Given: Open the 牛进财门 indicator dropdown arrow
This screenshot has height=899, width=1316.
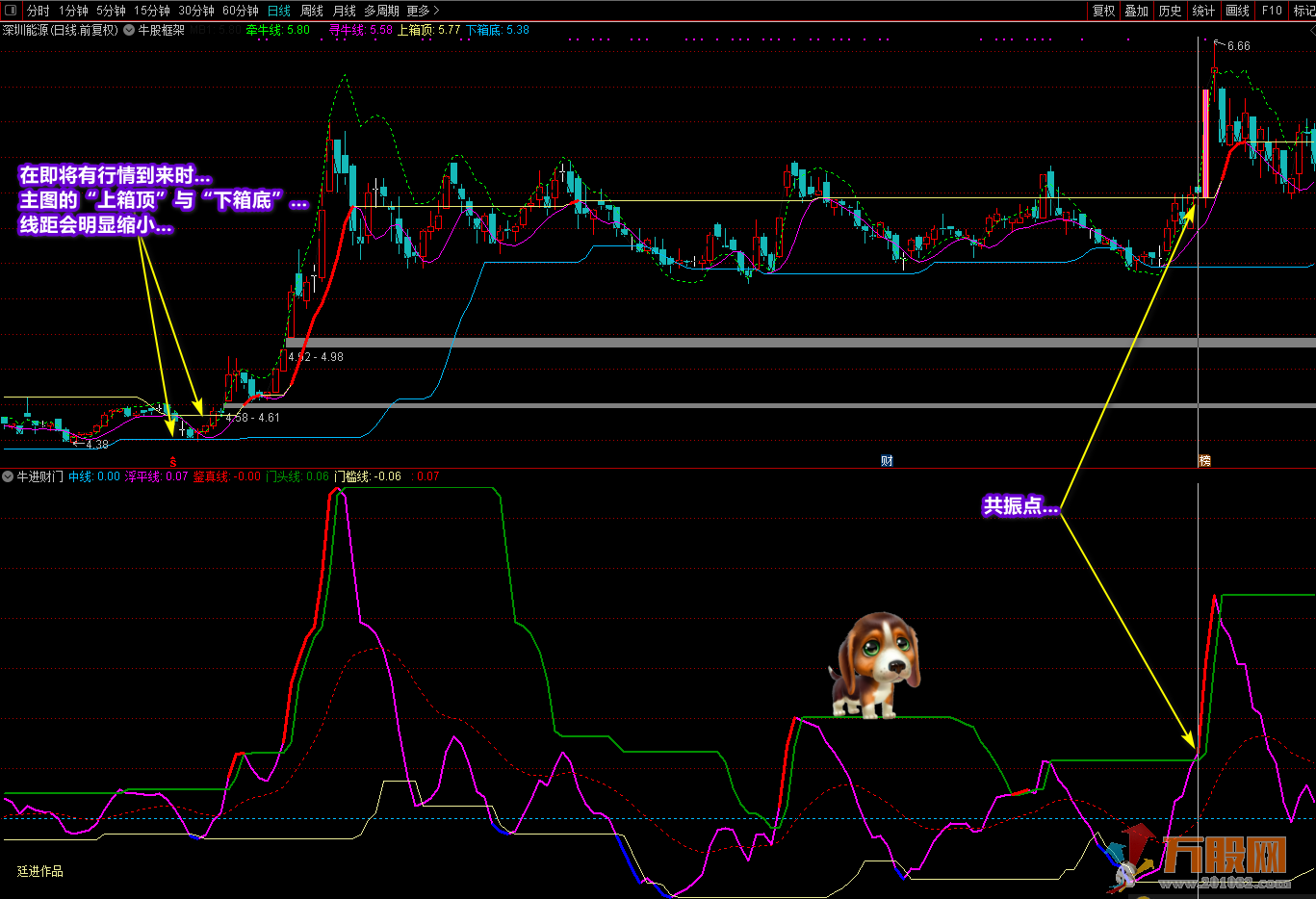Looking at the screenshot, I should coord(8,476).
